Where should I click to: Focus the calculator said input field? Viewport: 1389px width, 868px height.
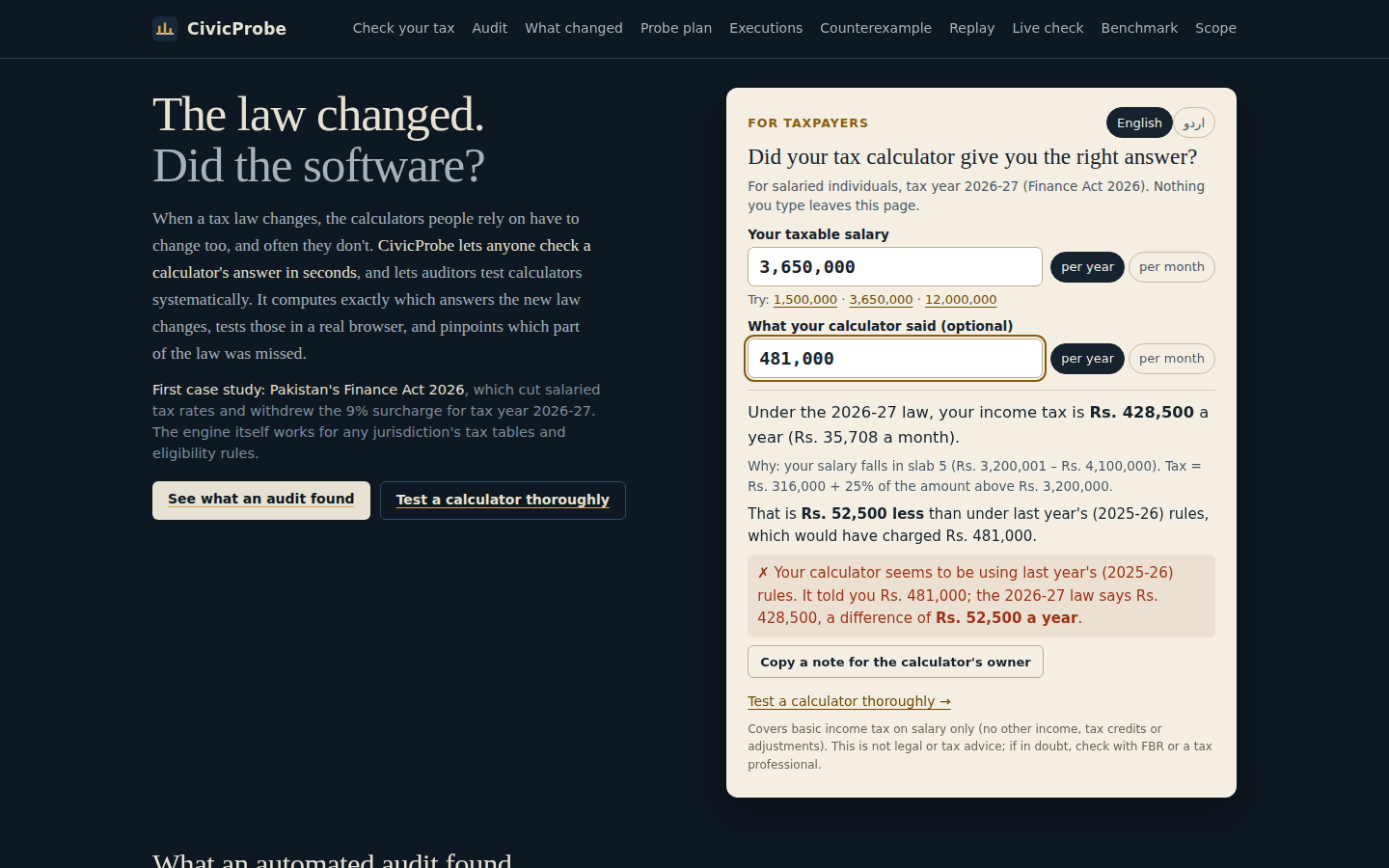point(895,359)
